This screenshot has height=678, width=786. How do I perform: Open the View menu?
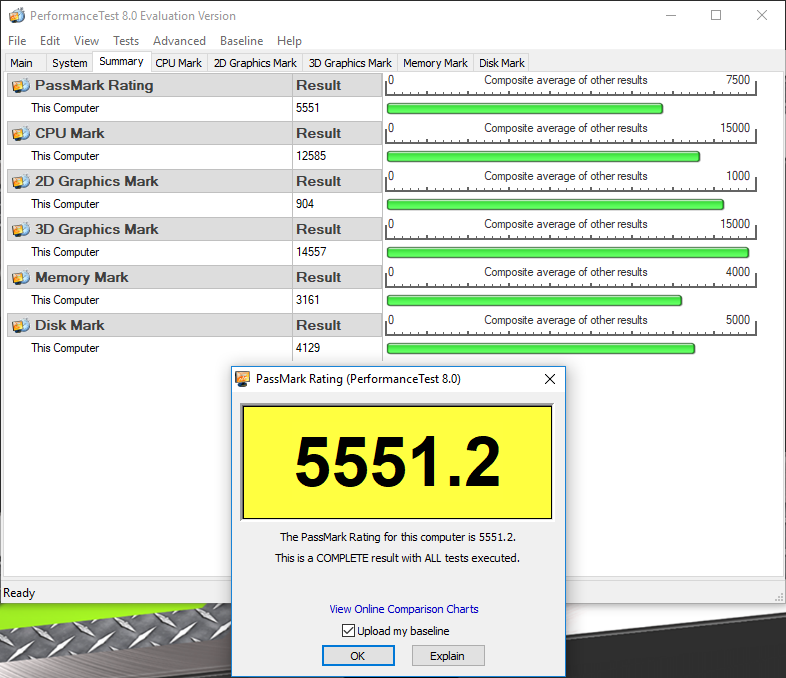point(86,41)
